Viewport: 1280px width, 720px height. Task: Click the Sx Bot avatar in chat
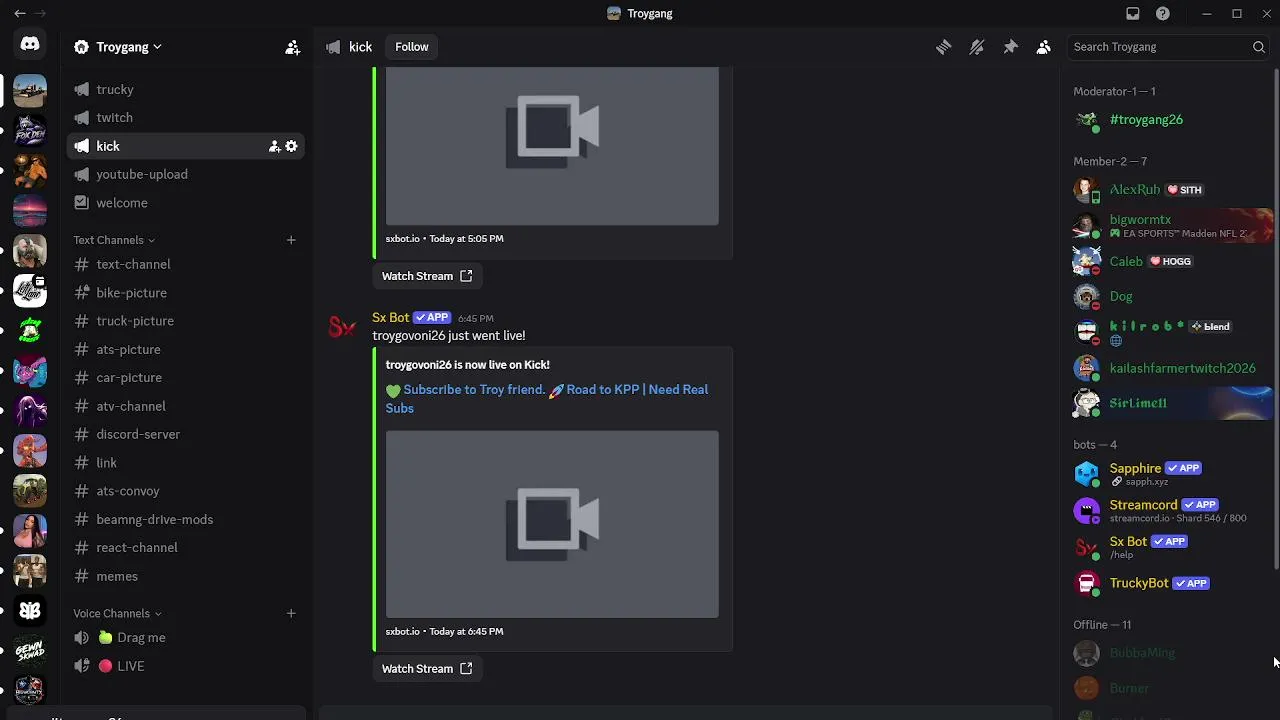click(342, 328)
